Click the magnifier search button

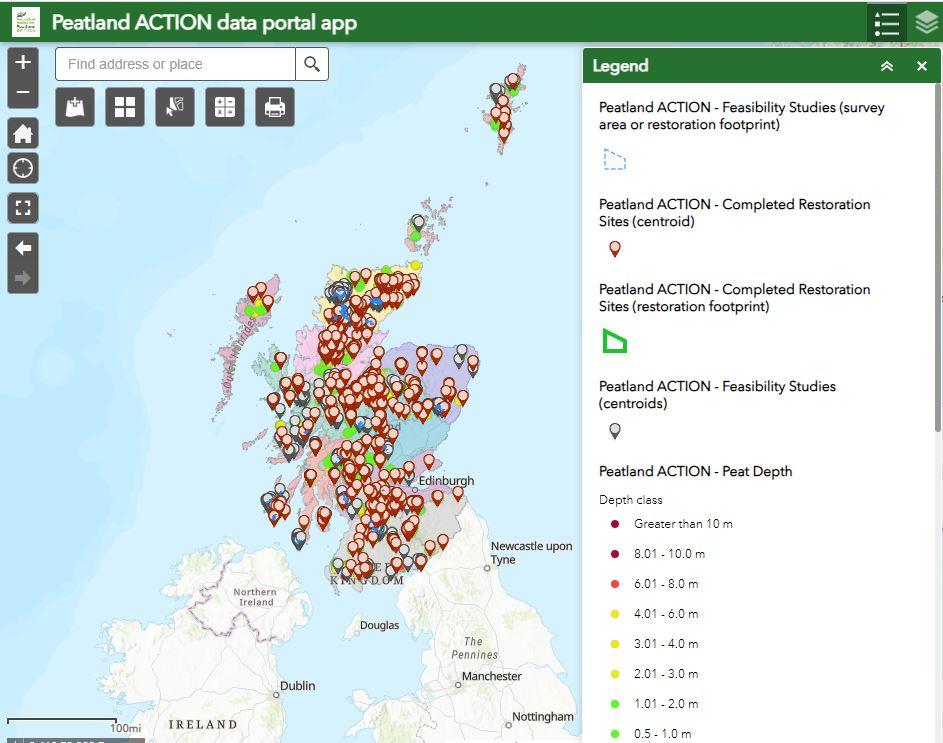point(312,64)
